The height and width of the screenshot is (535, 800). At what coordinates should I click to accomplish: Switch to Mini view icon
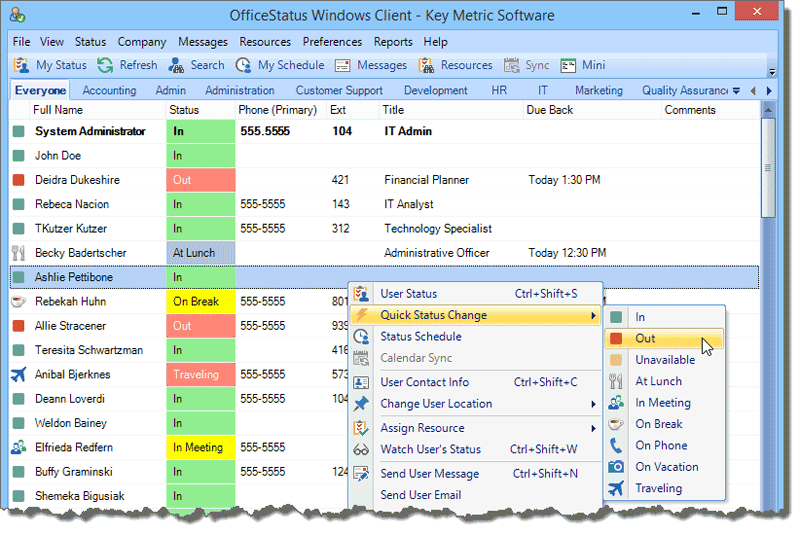568,65
